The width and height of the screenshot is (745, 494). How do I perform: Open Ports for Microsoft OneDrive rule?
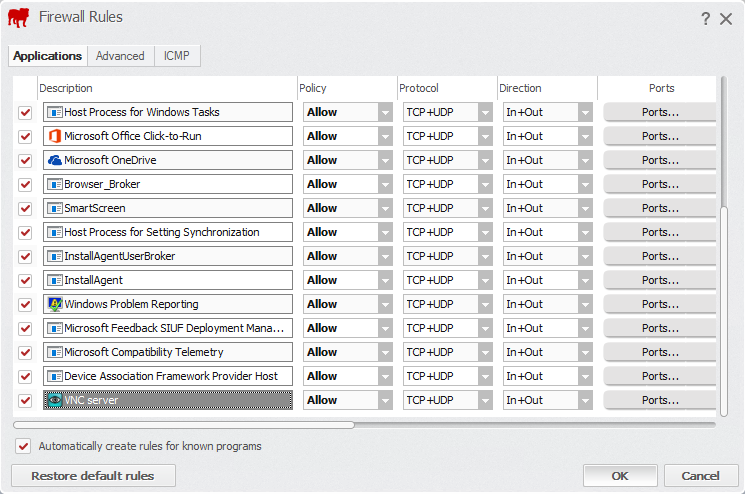(659, 160)
